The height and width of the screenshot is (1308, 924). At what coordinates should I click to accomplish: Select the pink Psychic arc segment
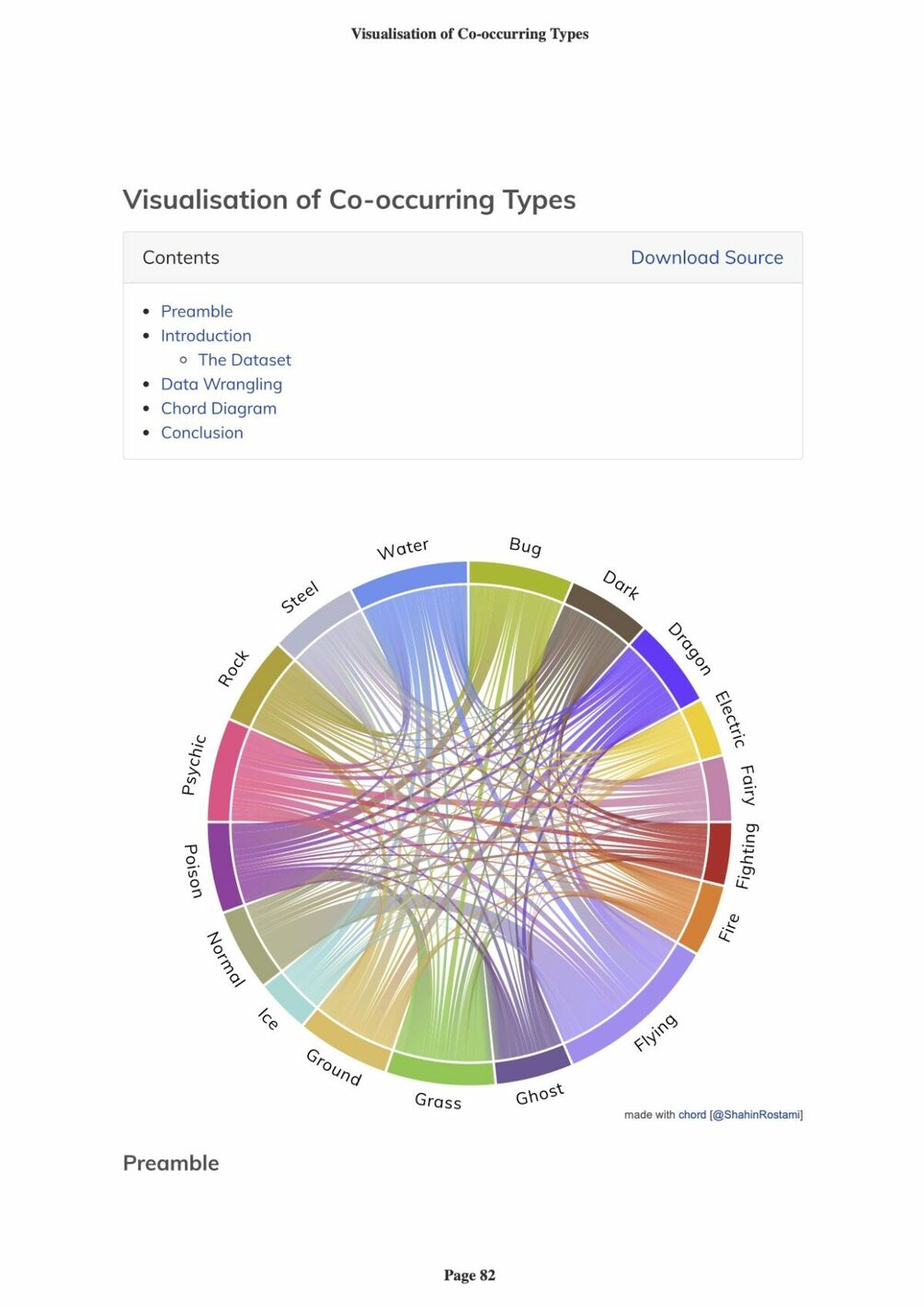pyautogui.click(x=221, y=771)
